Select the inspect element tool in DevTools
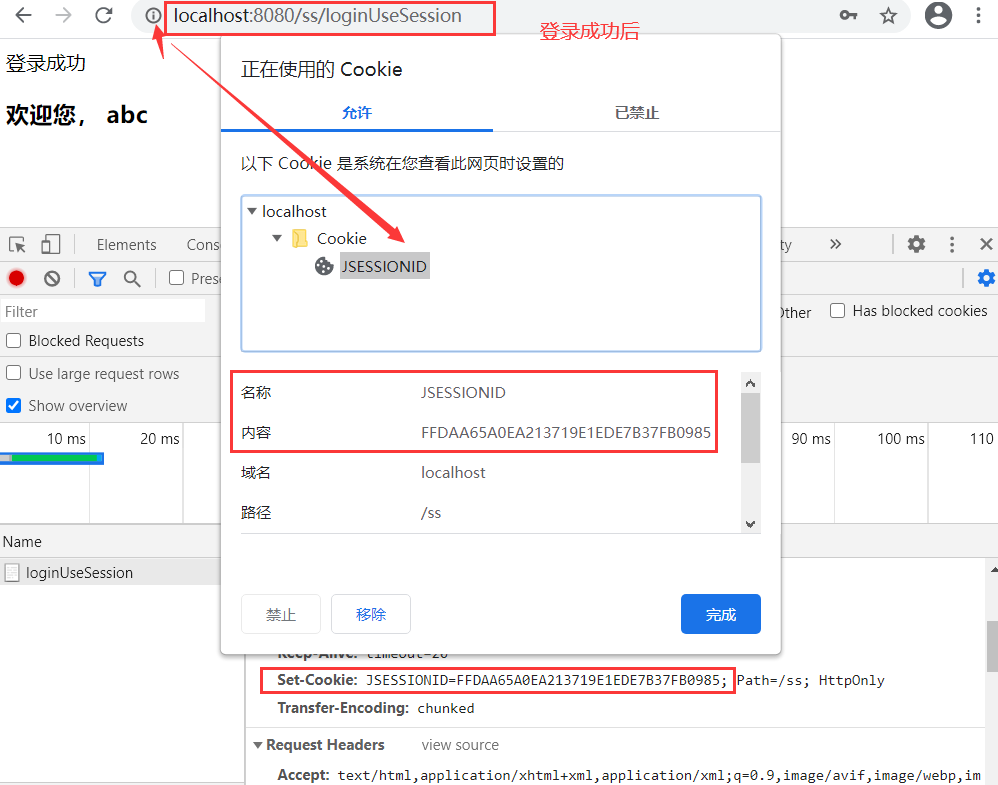 17,244
